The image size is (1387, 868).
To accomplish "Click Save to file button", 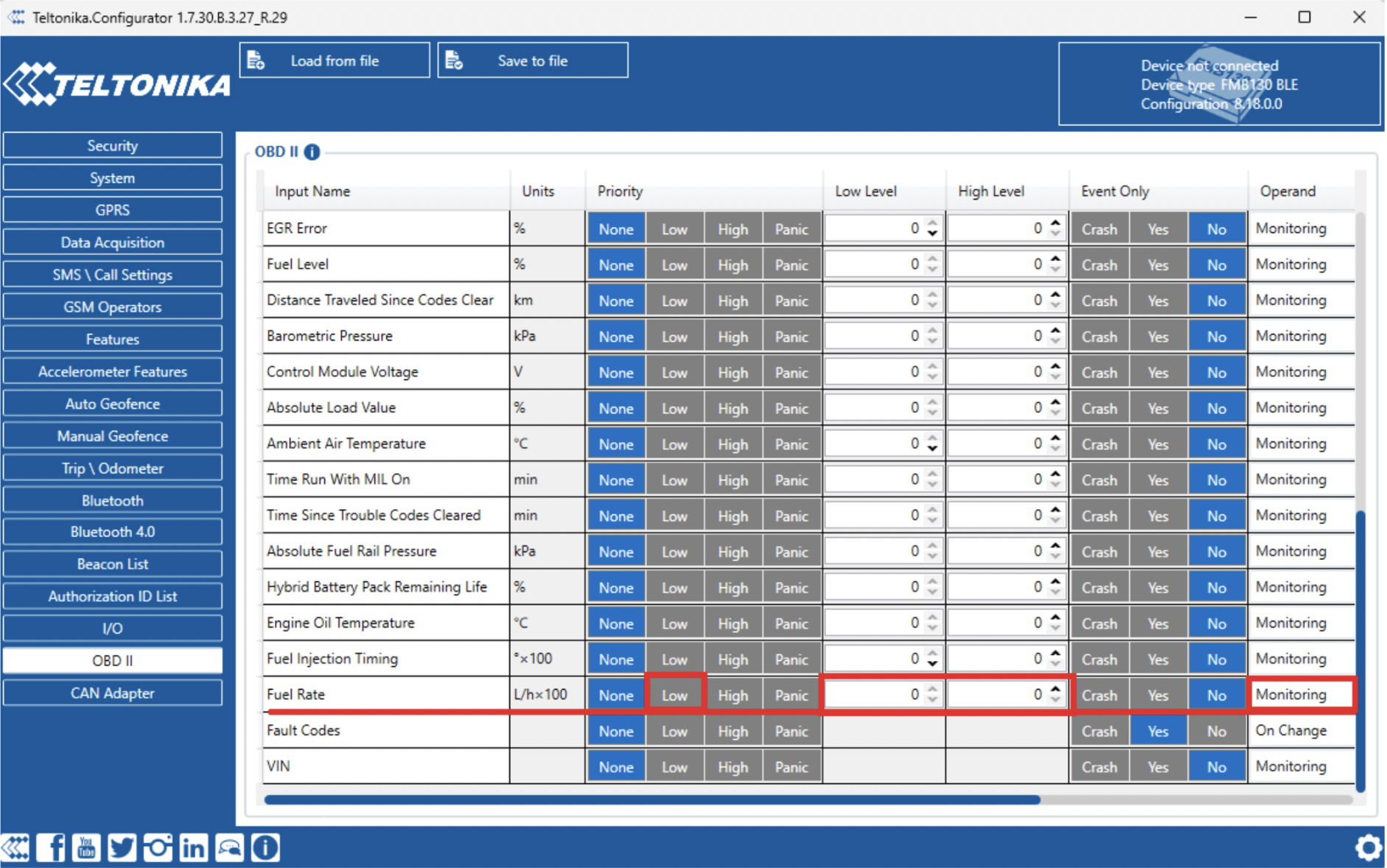I will tap(533, 60).
